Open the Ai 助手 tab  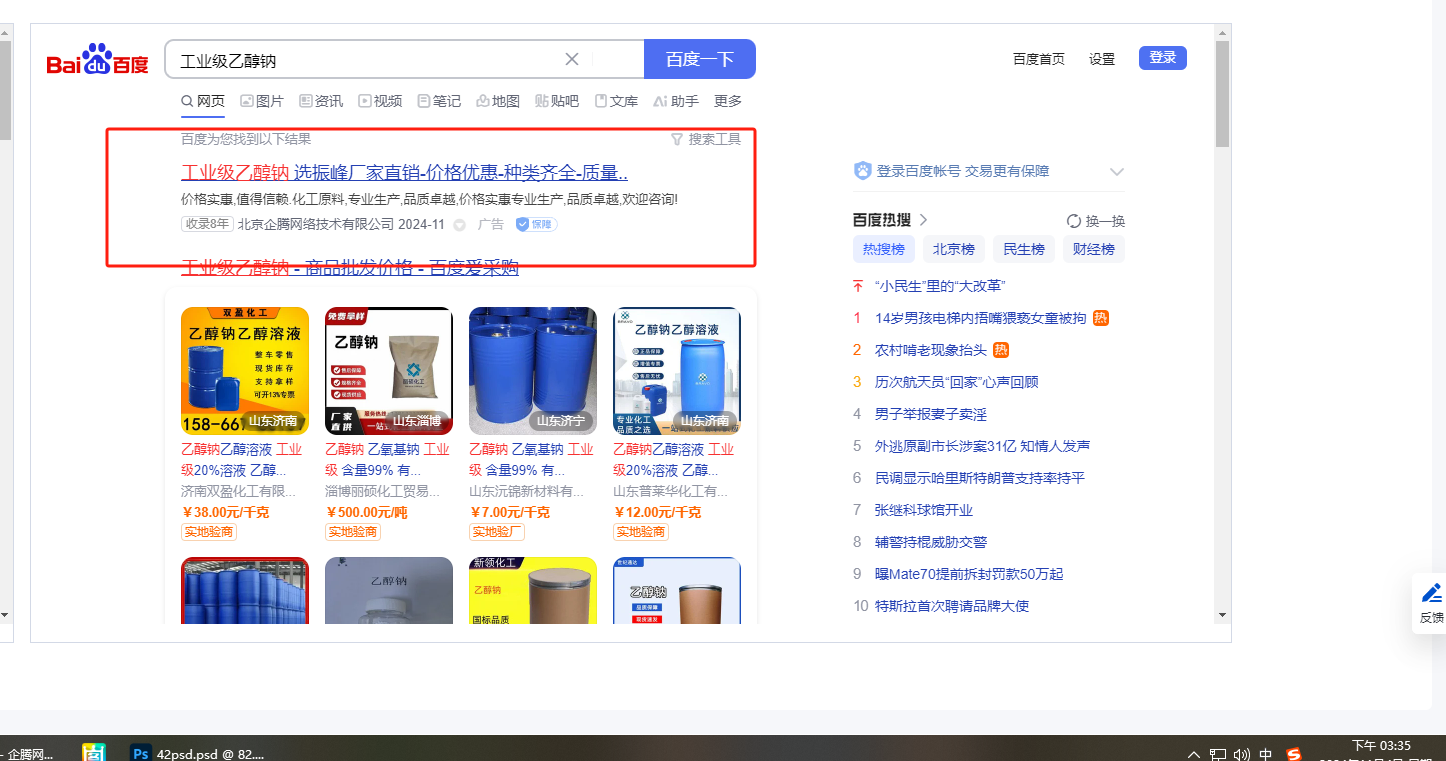coord(676,101)
